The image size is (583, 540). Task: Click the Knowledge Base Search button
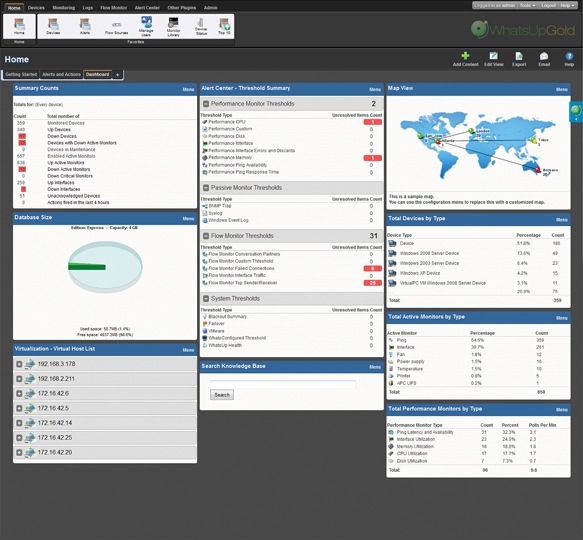click(x=222, y=395)
